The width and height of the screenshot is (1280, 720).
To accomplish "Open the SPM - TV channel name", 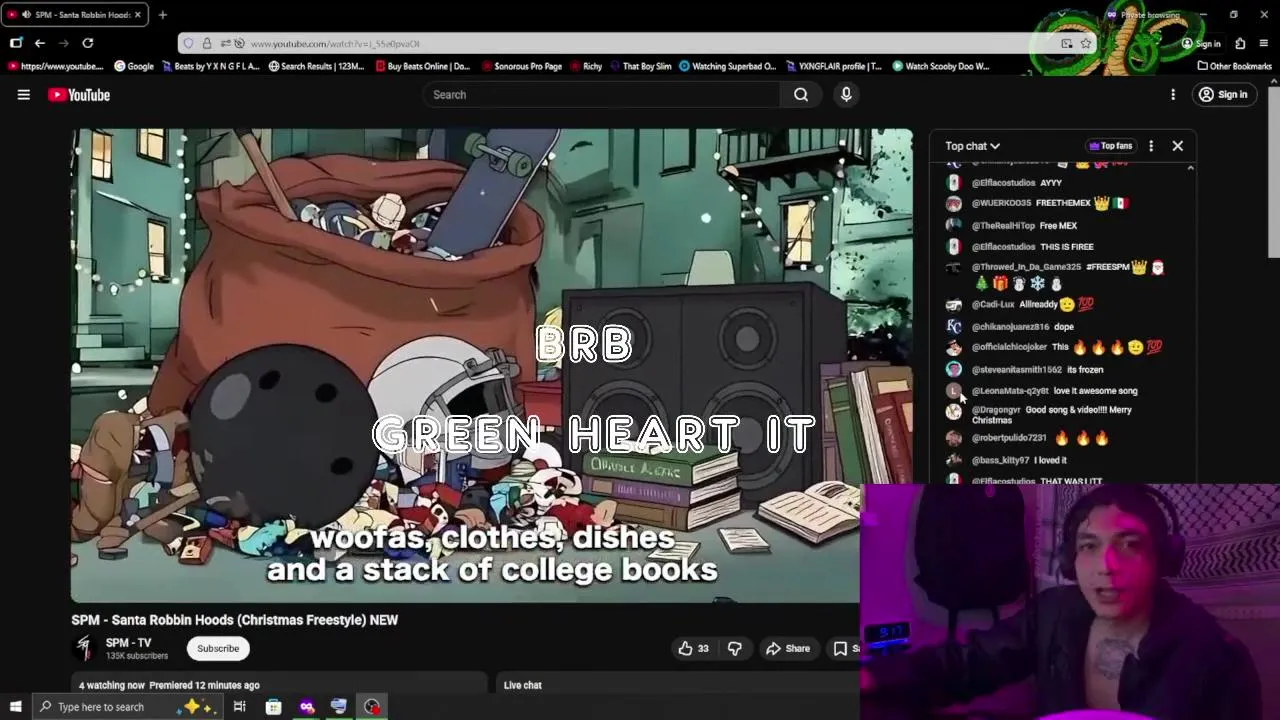I will 128,643.
